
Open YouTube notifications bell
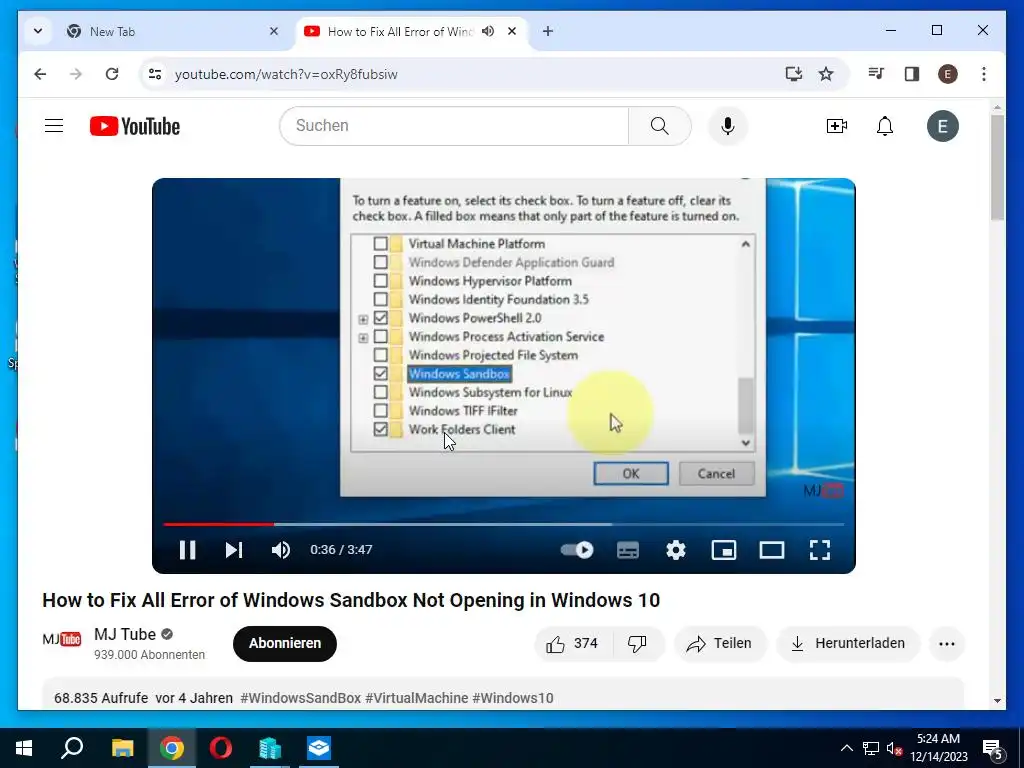coord(885,125)
